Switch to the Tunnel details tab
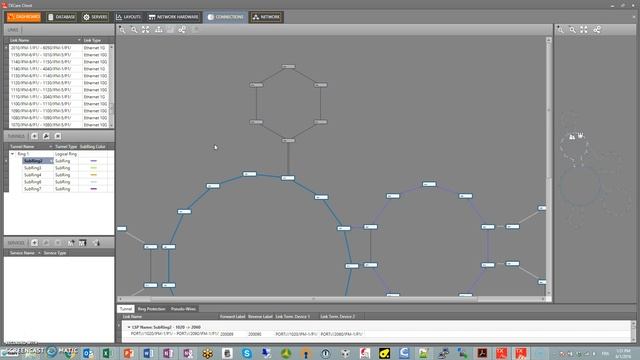The image size is (640, 360). [126, 309]
